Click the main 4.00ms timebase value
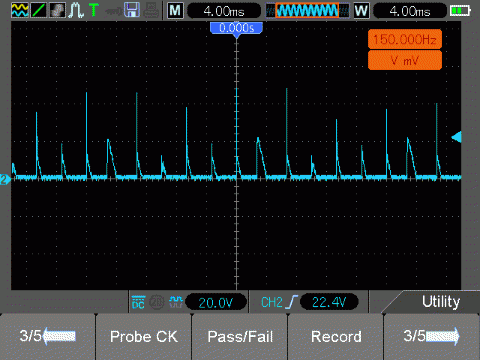 pos(224,11)
